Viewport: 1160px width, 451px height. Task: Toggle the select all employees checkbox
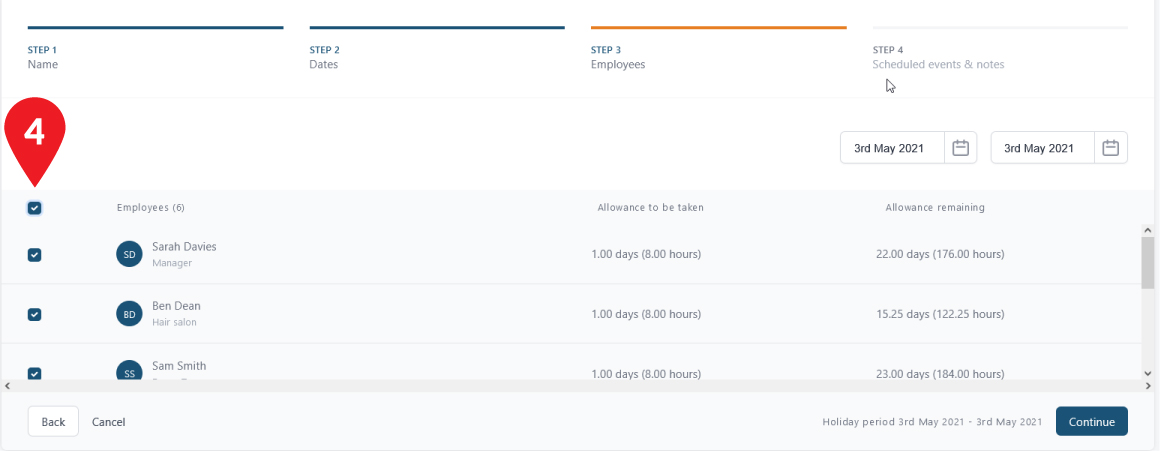click(x=34, y=208)
